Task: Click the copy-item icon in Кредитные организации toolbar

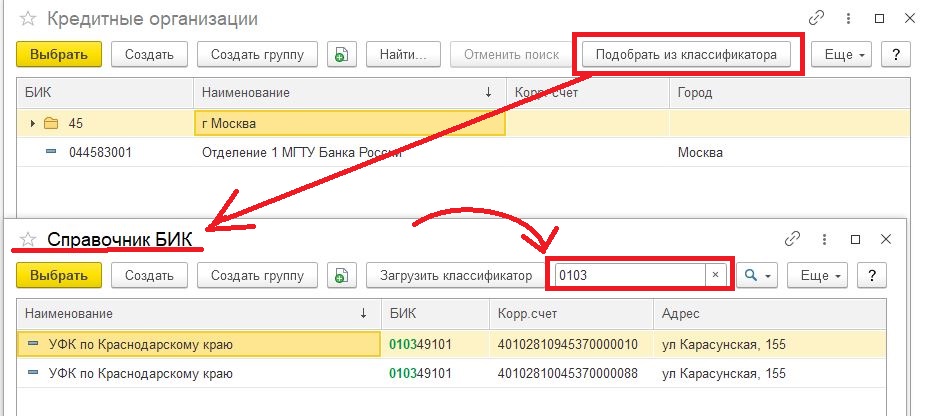Action: [x=341, y=54]
